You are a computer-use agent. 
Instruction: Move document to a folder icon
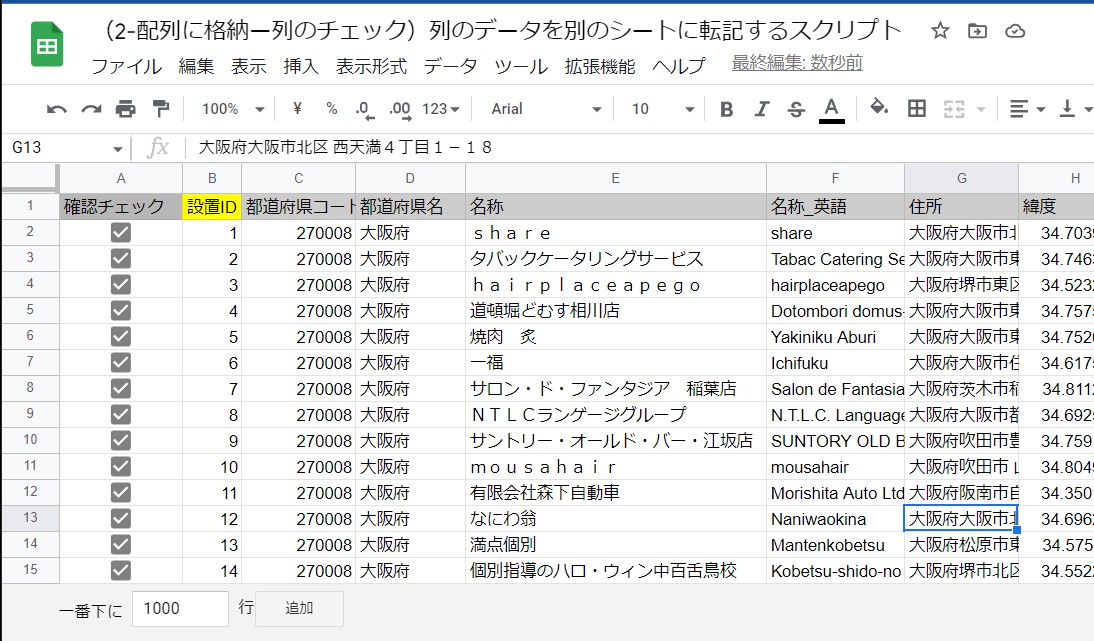[x=977, y=31]
